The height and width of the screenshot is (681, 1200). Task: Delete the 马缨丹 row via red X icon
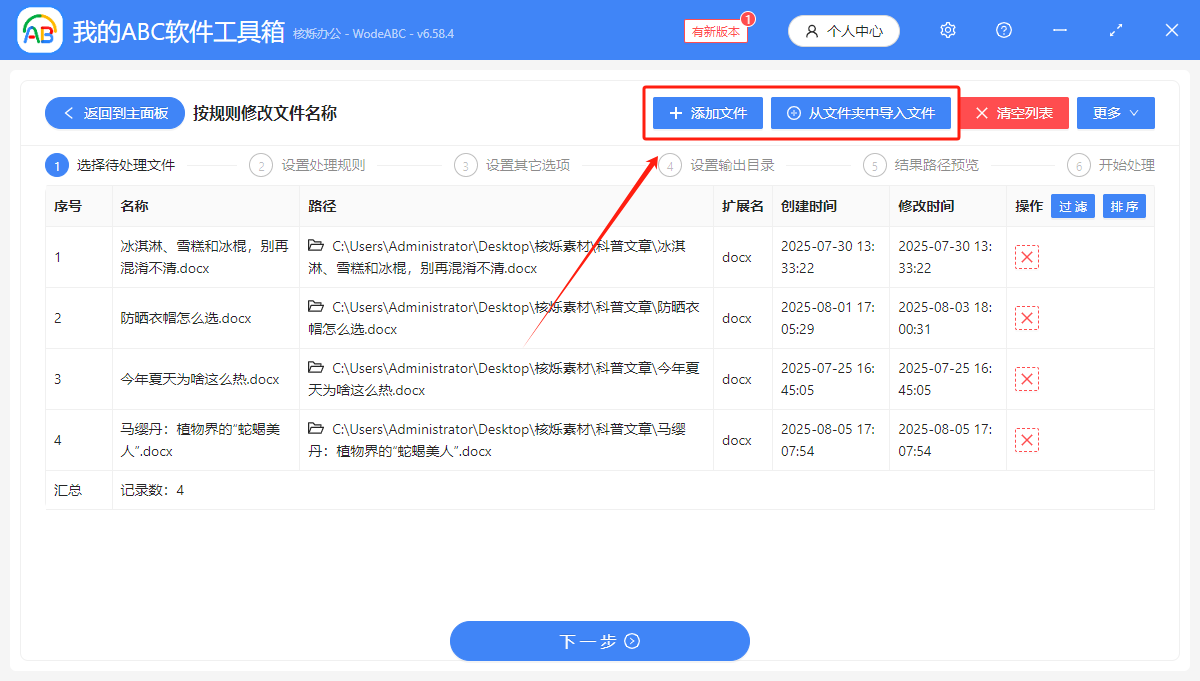1027,439
